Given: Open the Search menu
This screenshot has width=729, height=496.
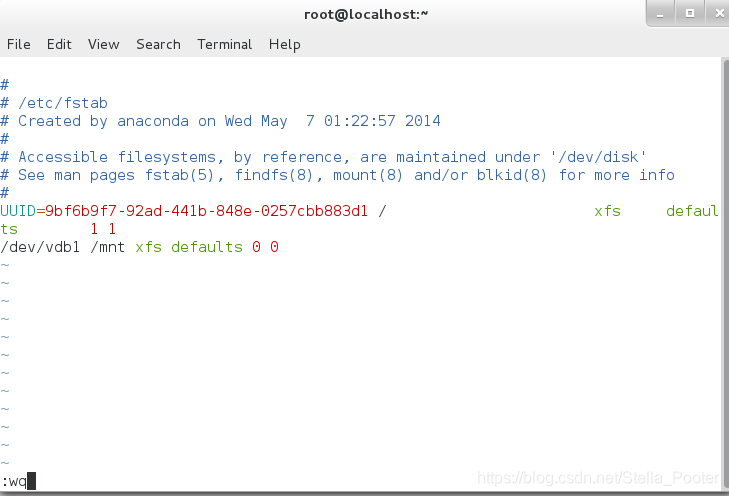Looking at the screenshot, I should (158, 44).
